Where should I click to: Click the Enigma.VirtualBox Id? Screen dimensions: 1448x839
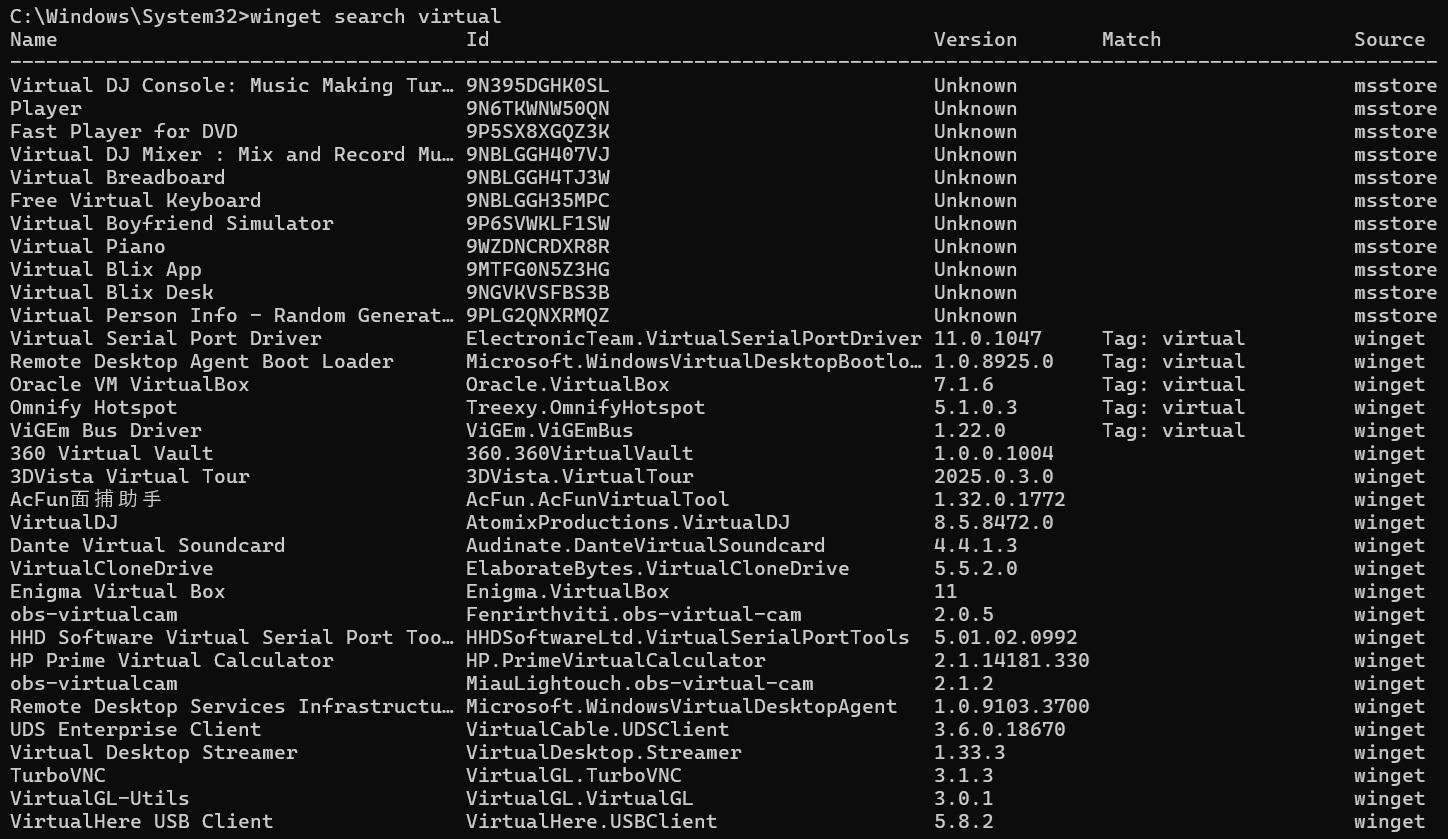(x=567, y=591)
